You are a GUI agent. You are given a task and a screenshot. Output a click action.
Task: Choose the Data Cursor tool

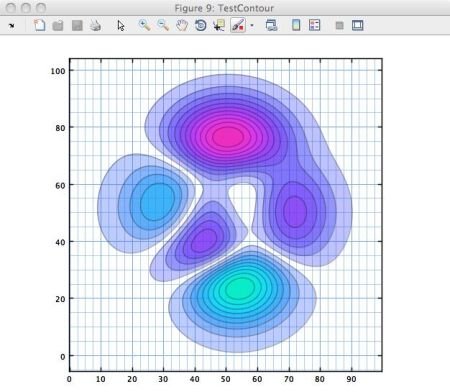click(x=219, y=25)
